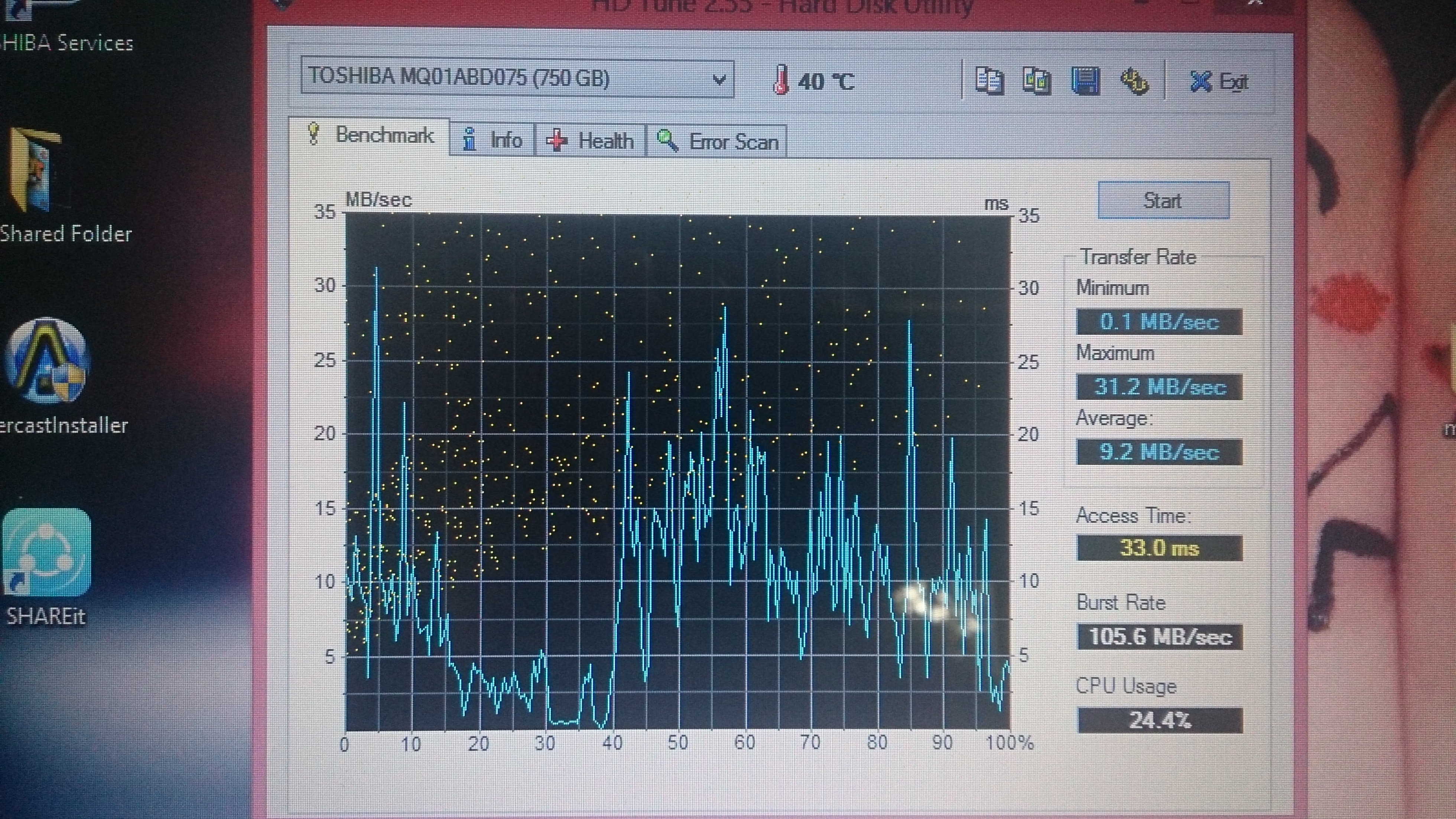Screen dimensions: 1456x819
Task: Click the 40 °C temperature reading
Action: [x=826, y=82]
